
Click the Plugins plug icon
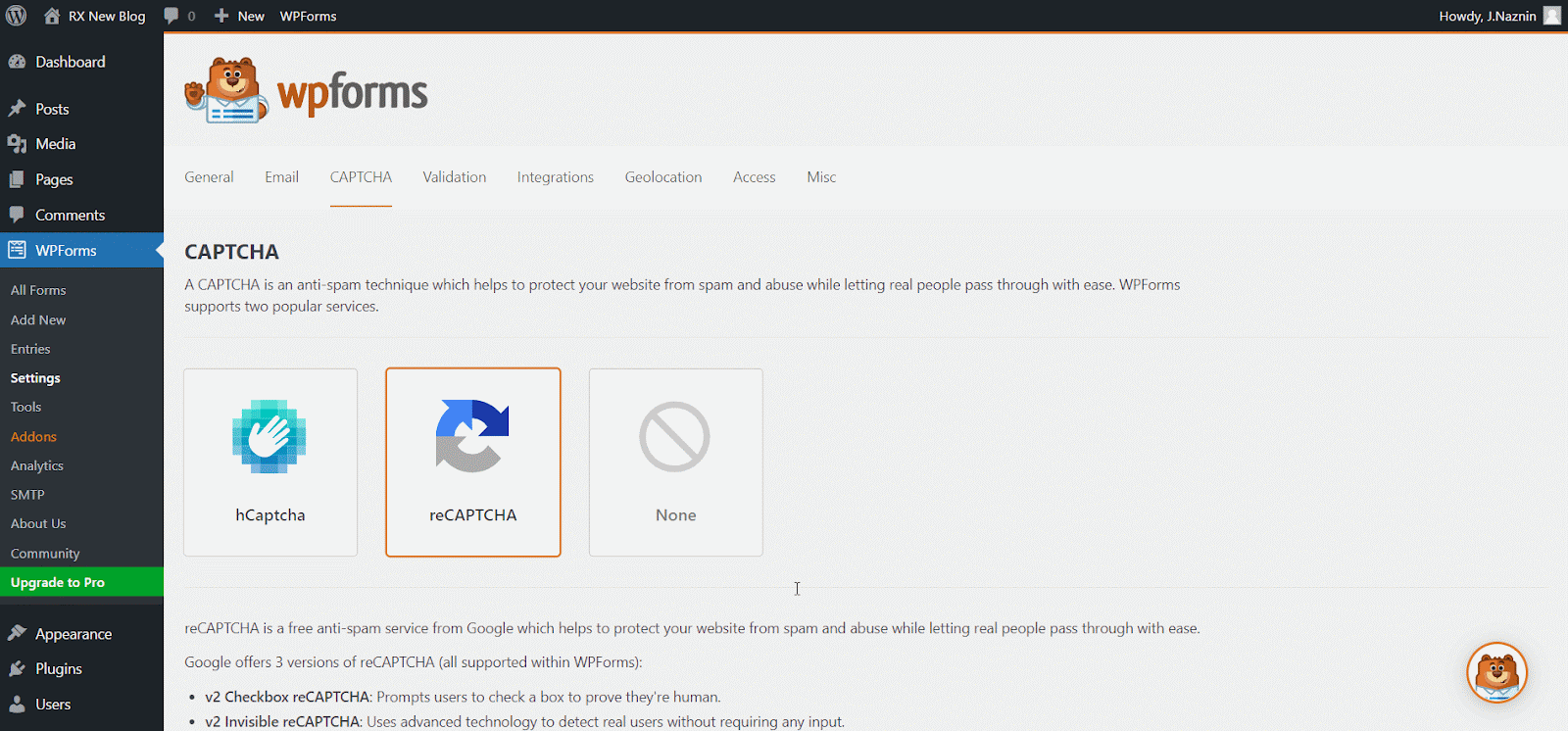(17, 668)
